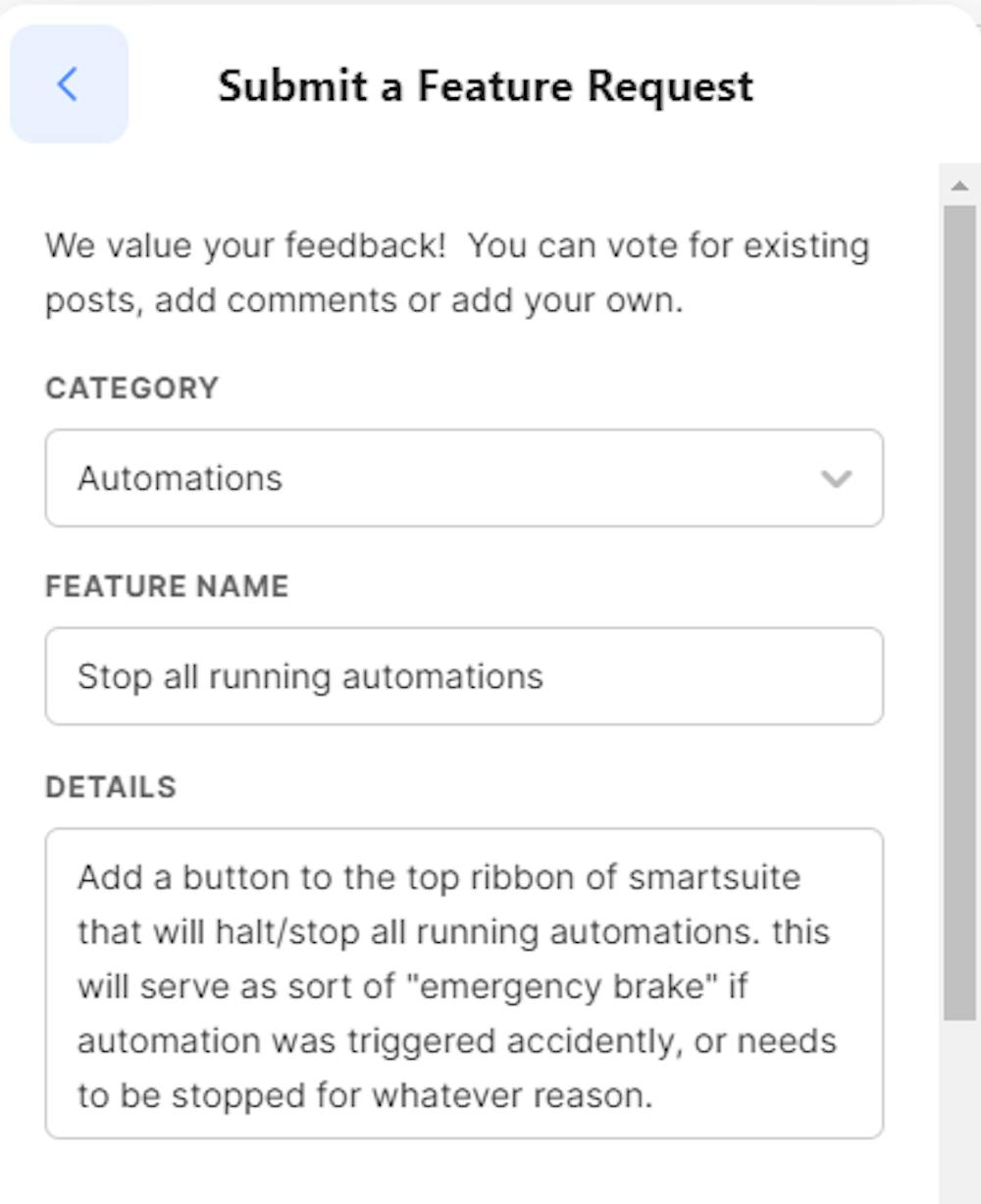Click the dropdown chevron on Category field
This screenshot has height=1204, width=981.
click(x=836, y=478)
